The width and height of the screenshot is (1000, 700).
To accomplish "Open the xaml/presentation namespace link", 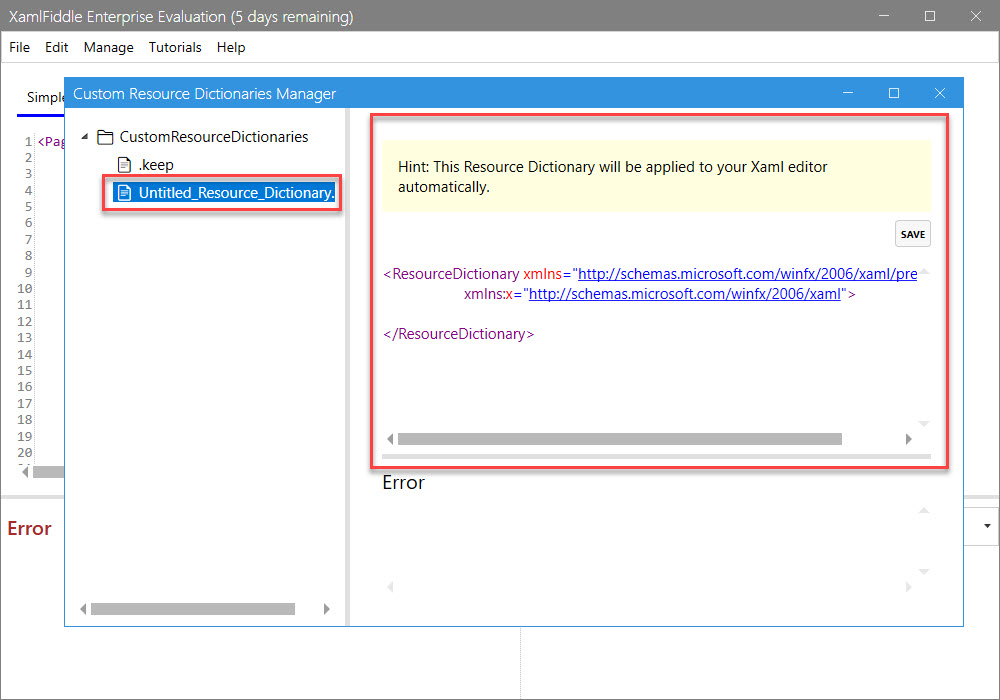I will point(747,274).
